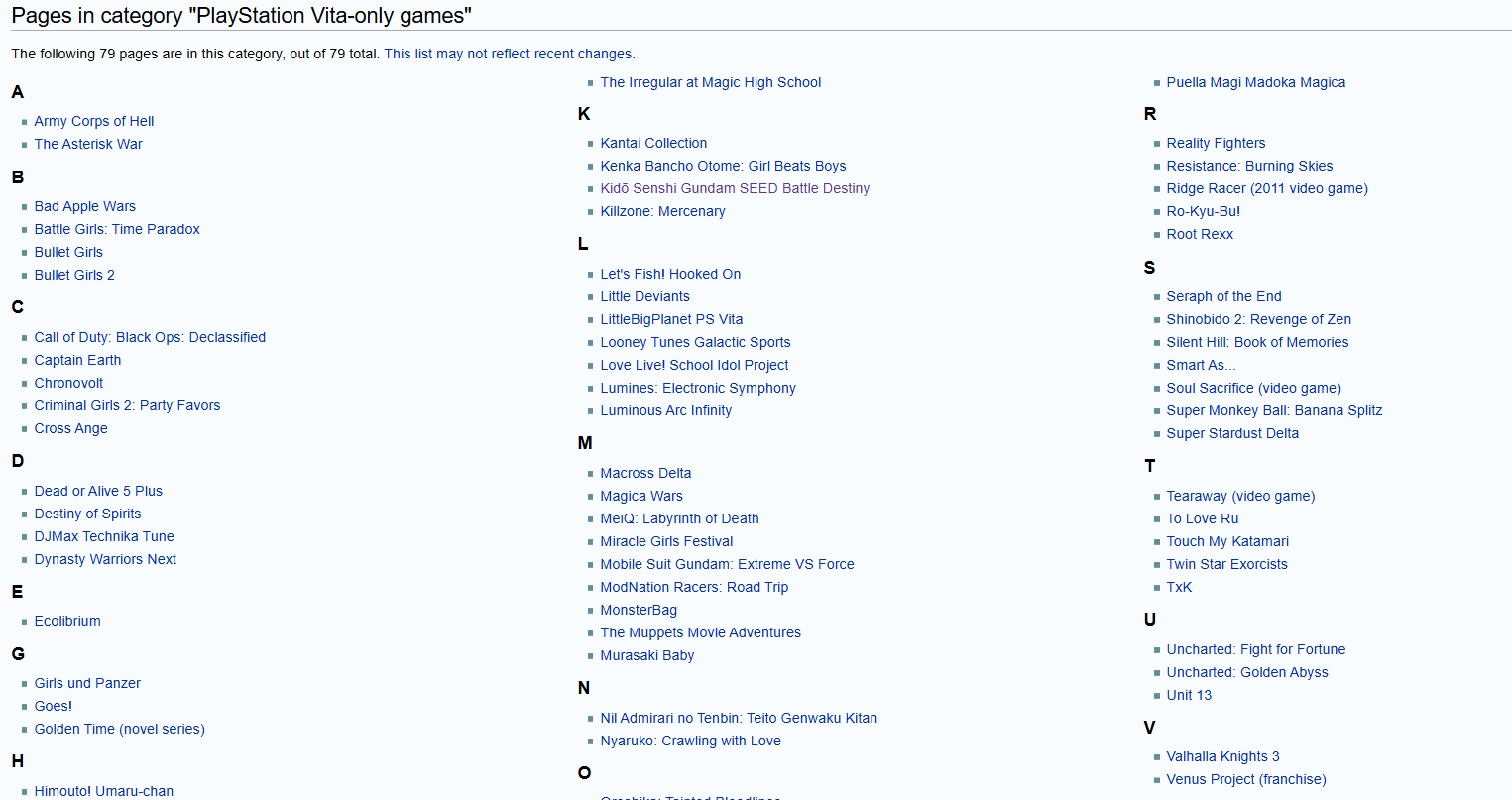Screen dimensions: 1512x800
Task: Click Dynasty Warriors Next link
Action: (105, 559)
